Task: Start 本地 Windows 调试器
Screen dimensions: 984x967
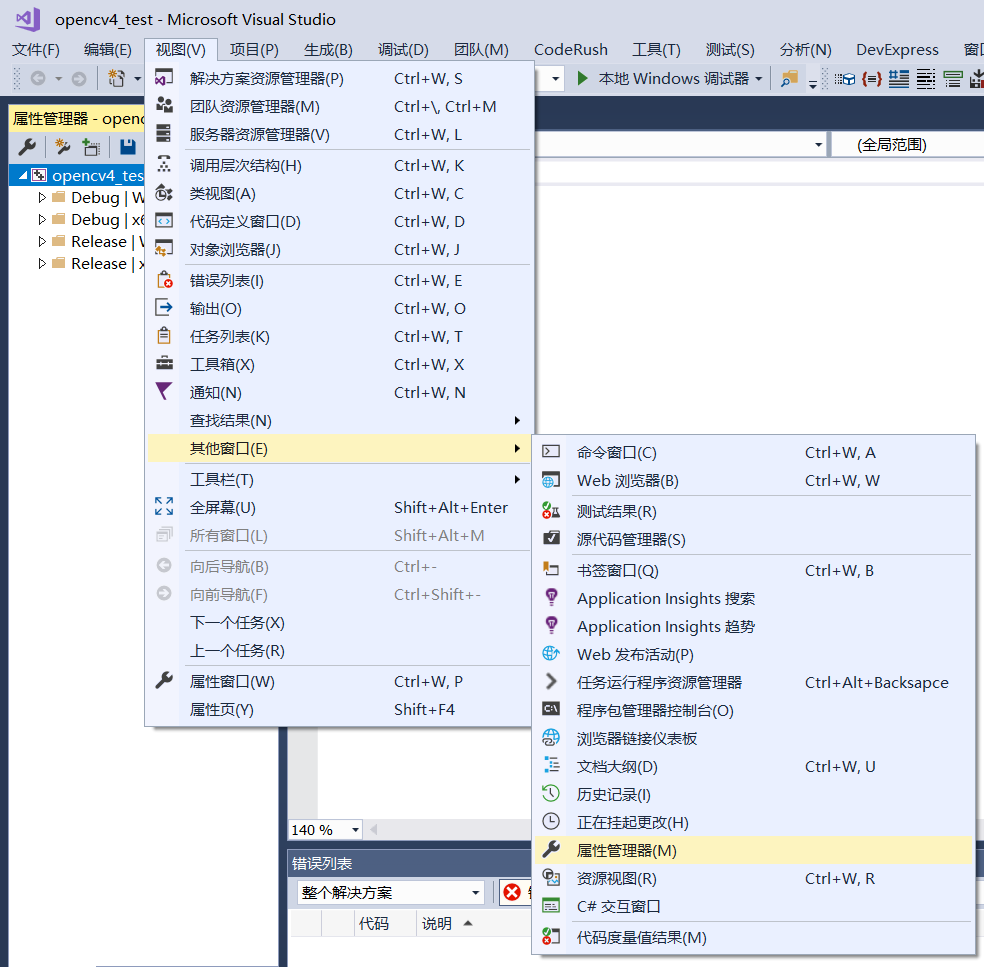Action: [663, 78]
